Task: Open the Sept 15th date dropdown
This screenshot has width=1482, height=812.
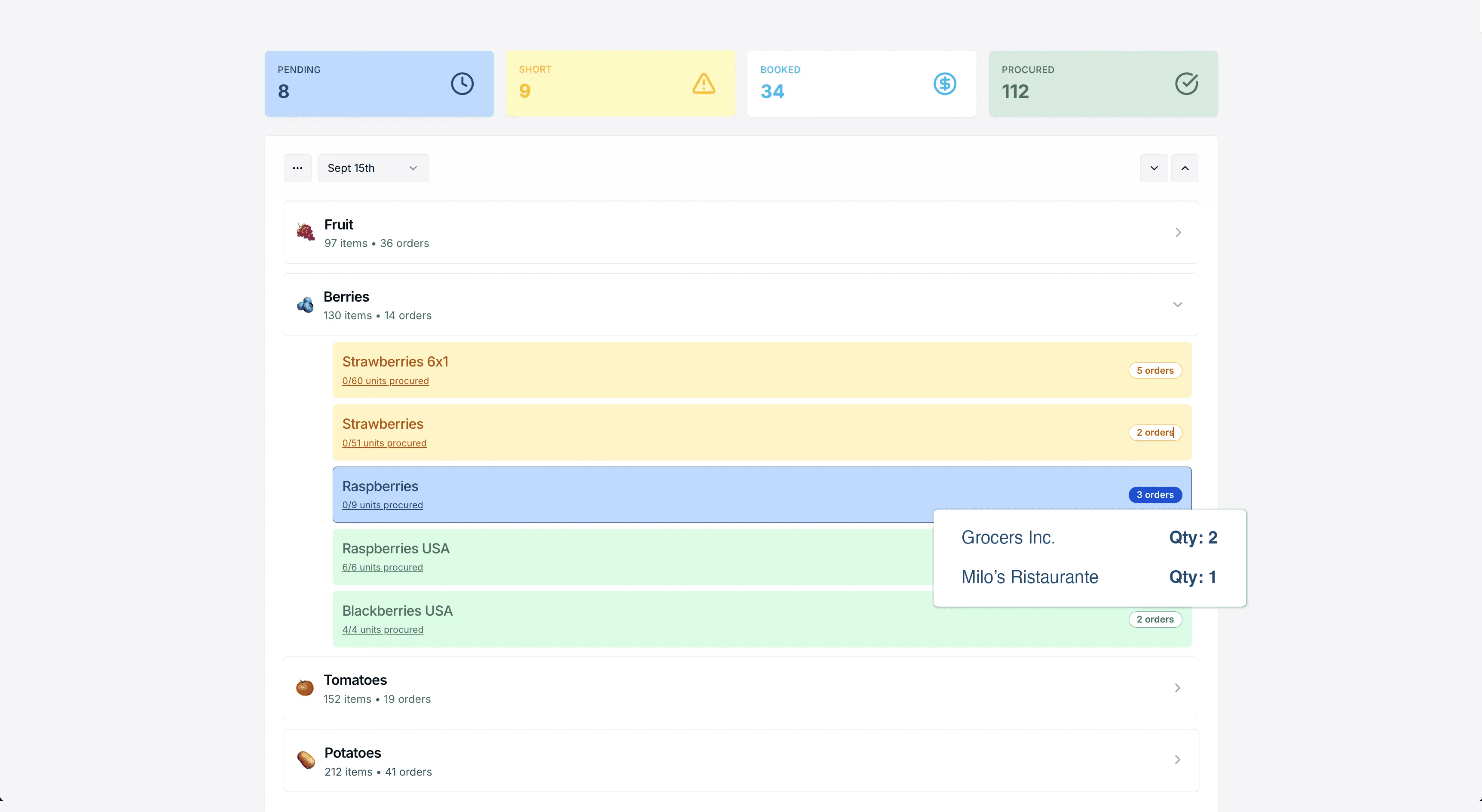Action: [374, 168]
